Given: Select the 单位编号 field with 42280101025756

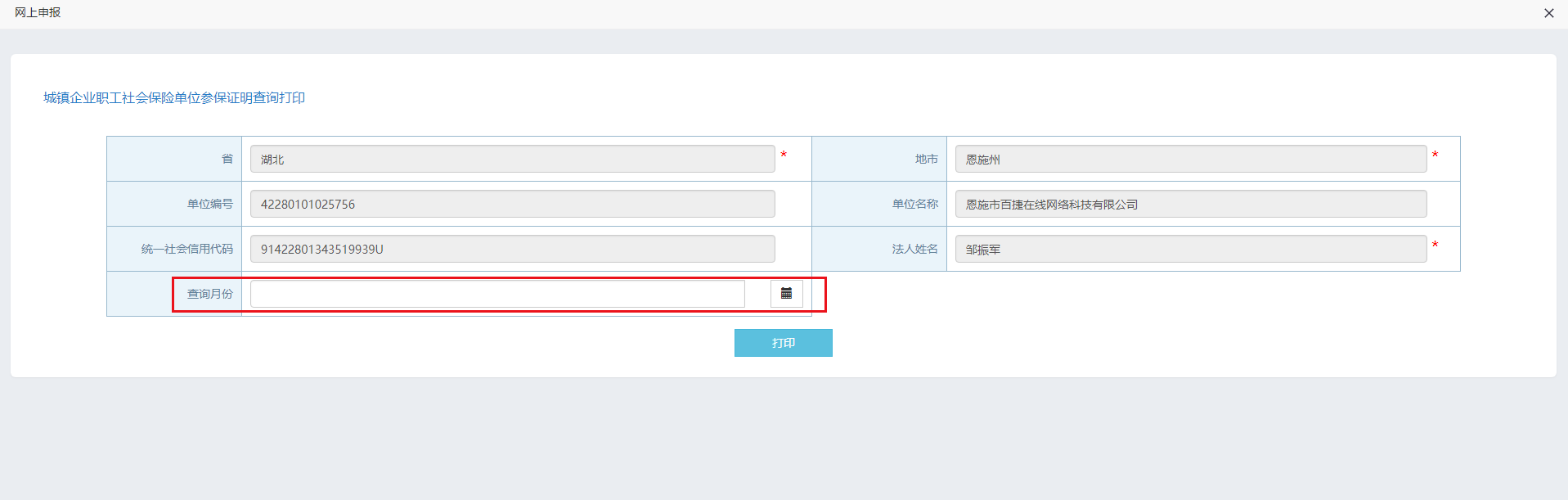Looking at the screenshot, I should click(512, 205).
